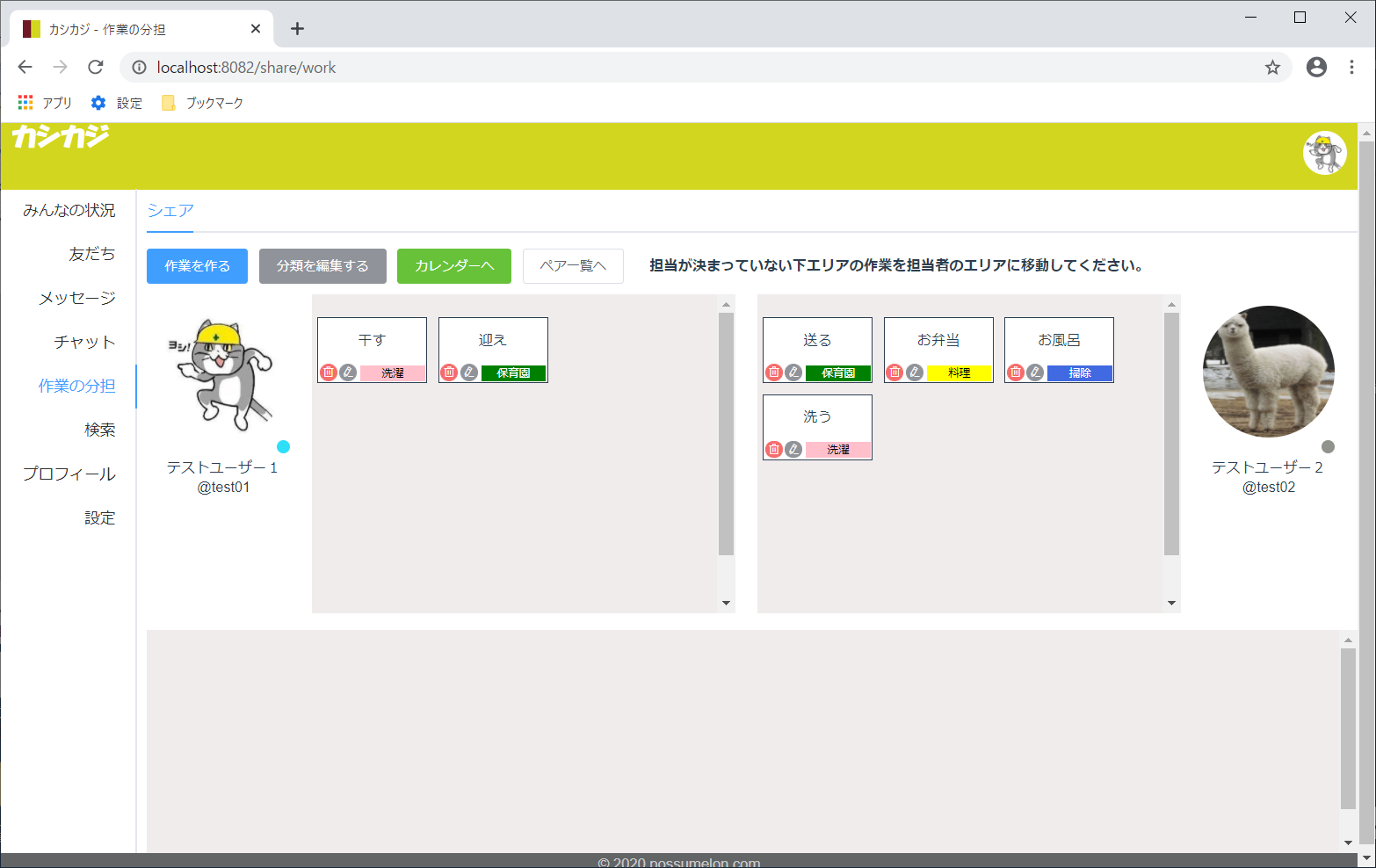This screenshot has height=868, width=1376.
Task: Delete the 迎え task card
Action: [449, 373]
